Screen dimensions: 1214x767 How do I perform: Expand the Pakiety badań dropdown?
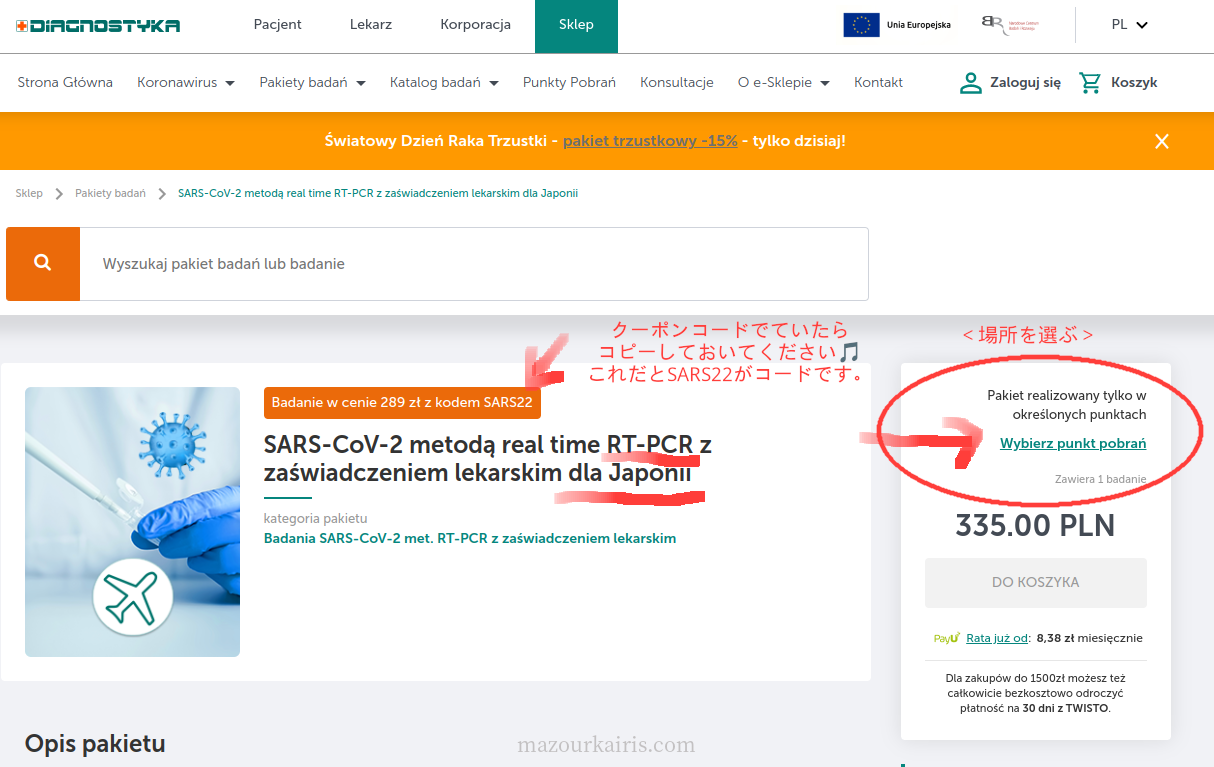point(312,83)
